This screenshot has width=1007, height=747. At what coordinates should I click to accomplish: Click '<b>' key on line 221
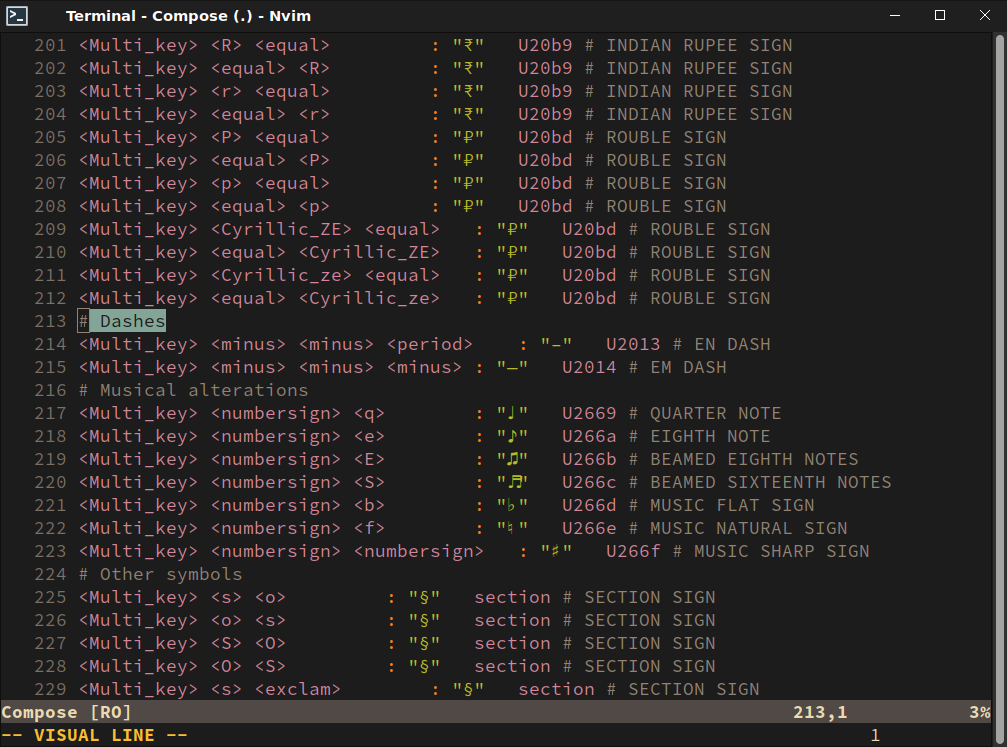[x=369, y=506]
